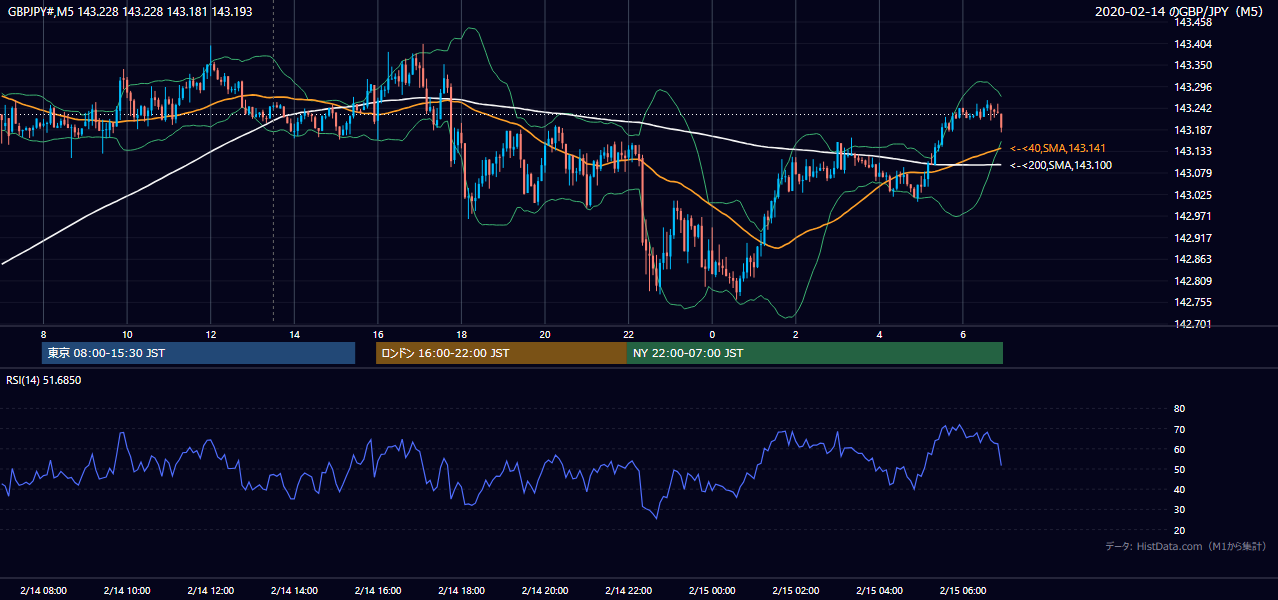Click RSI level 60 on scale
The height and width of the screenshot is (600, 1278).
(x=1180, y=449)
